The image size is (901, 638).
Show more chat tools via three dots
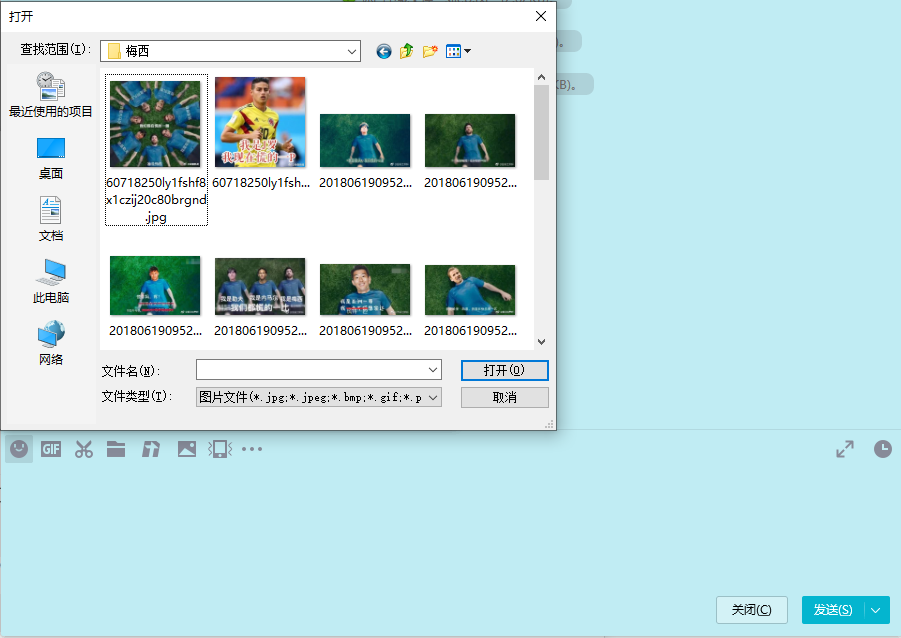tap(252, 449)
